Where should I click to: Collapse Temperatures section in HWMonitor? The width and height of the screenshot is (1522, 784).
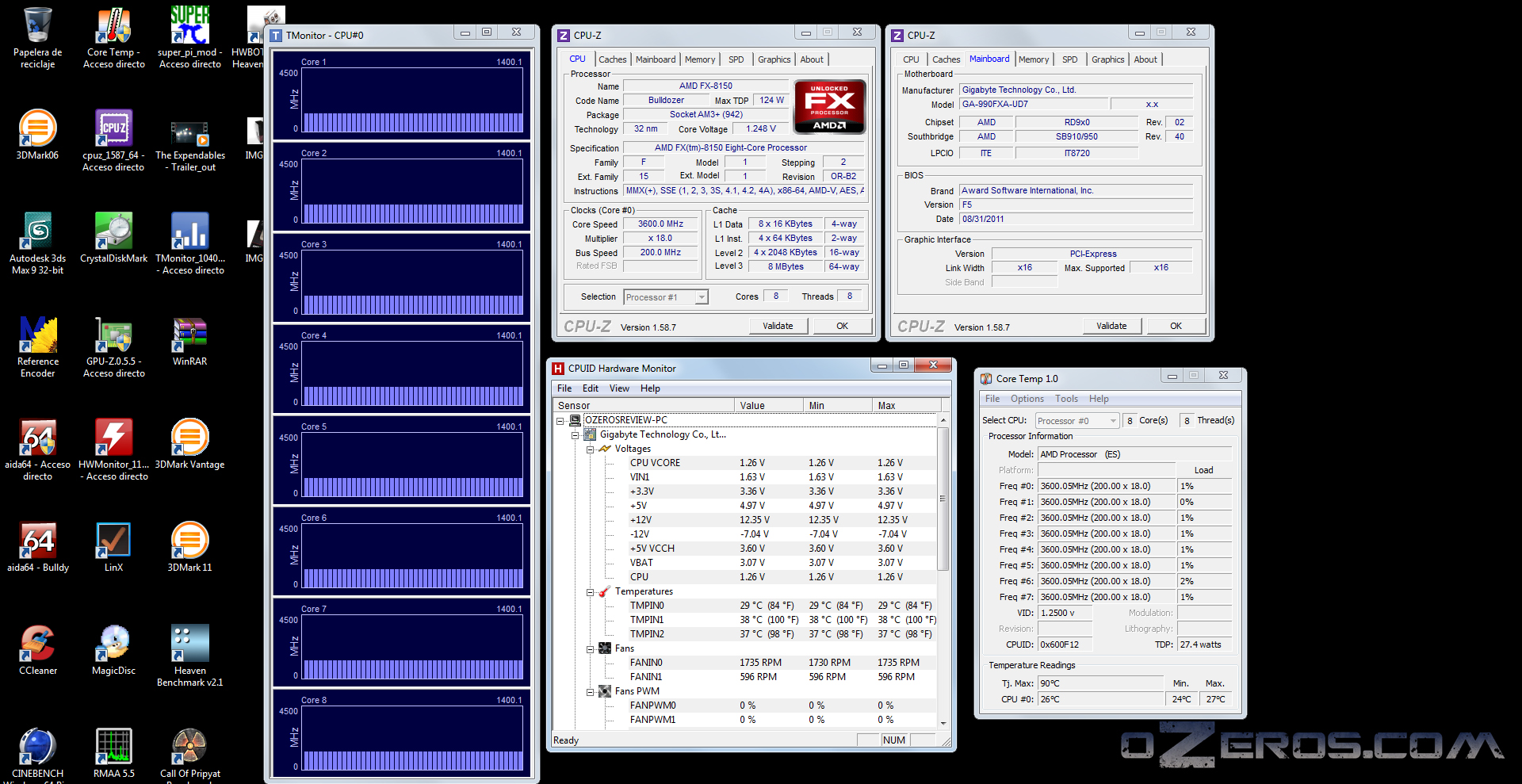[590, 591]
